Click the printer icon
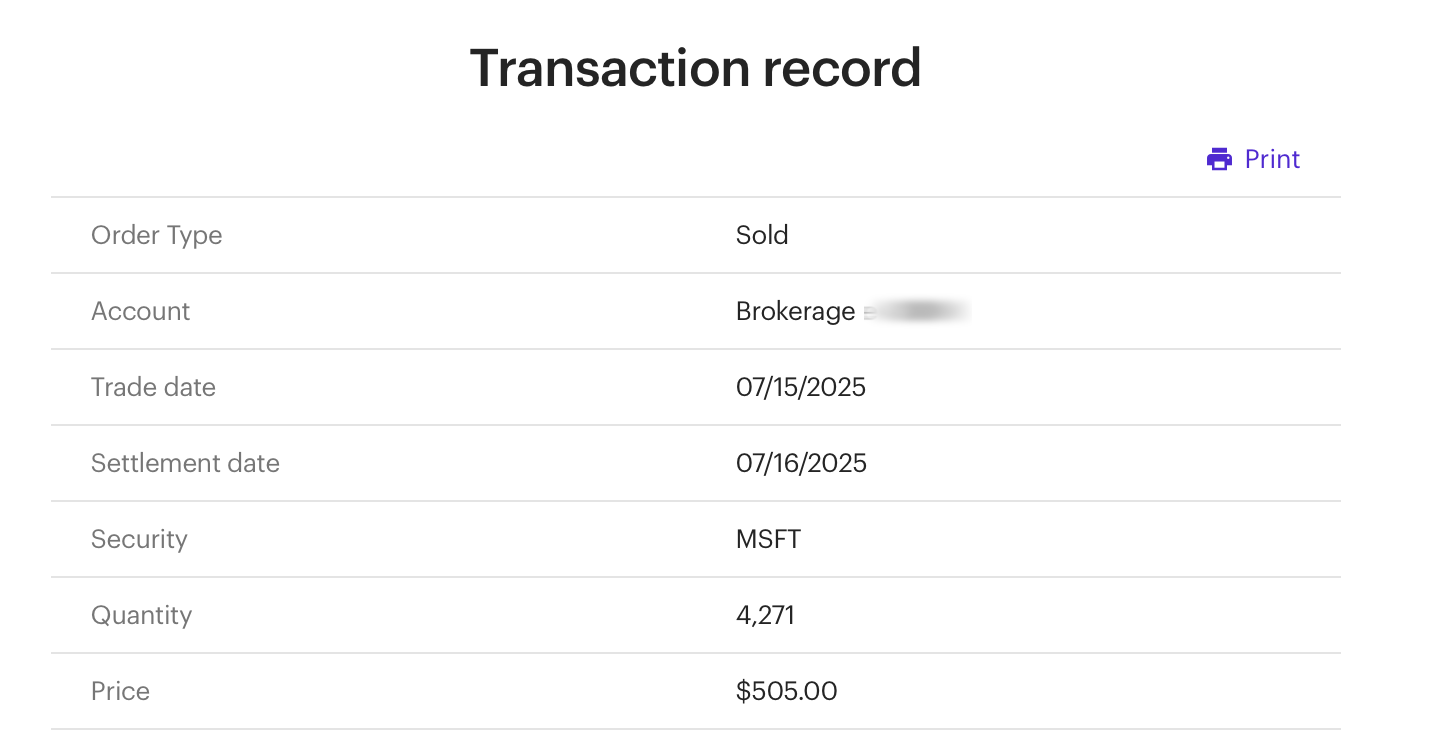The width and height of the screenshot is (1450, 743). 1219,160
